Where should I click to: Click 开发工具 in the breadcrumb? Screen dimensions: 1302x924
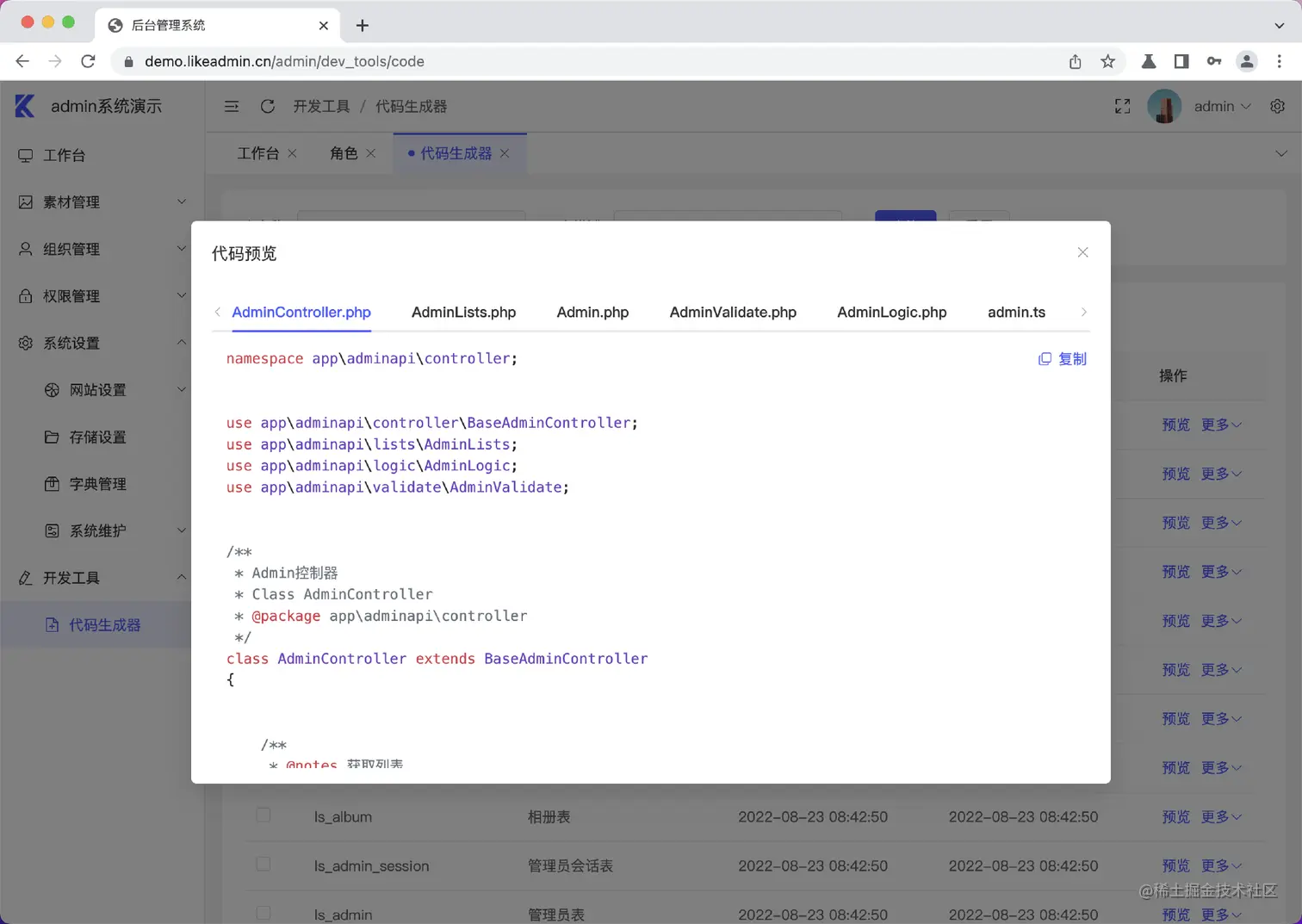(321, 106)
